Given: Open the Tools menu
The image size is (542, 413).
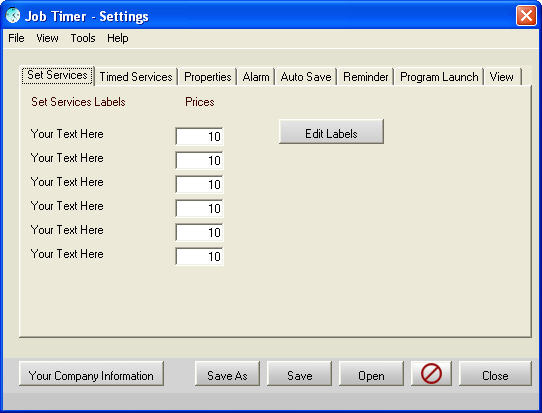Looking at the screenshot, I should click(x=83, y=38).
